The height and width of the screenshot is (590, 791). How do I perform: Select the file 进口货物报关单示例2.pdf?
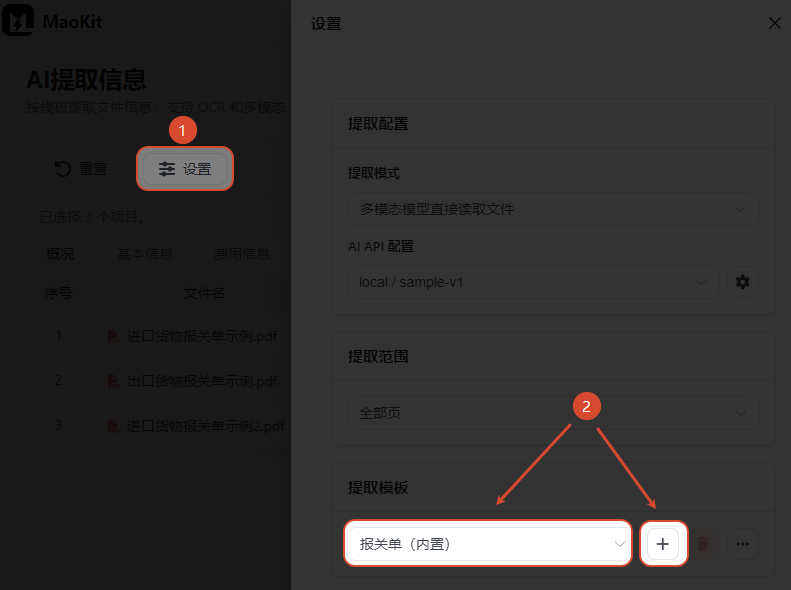[205, 426]
